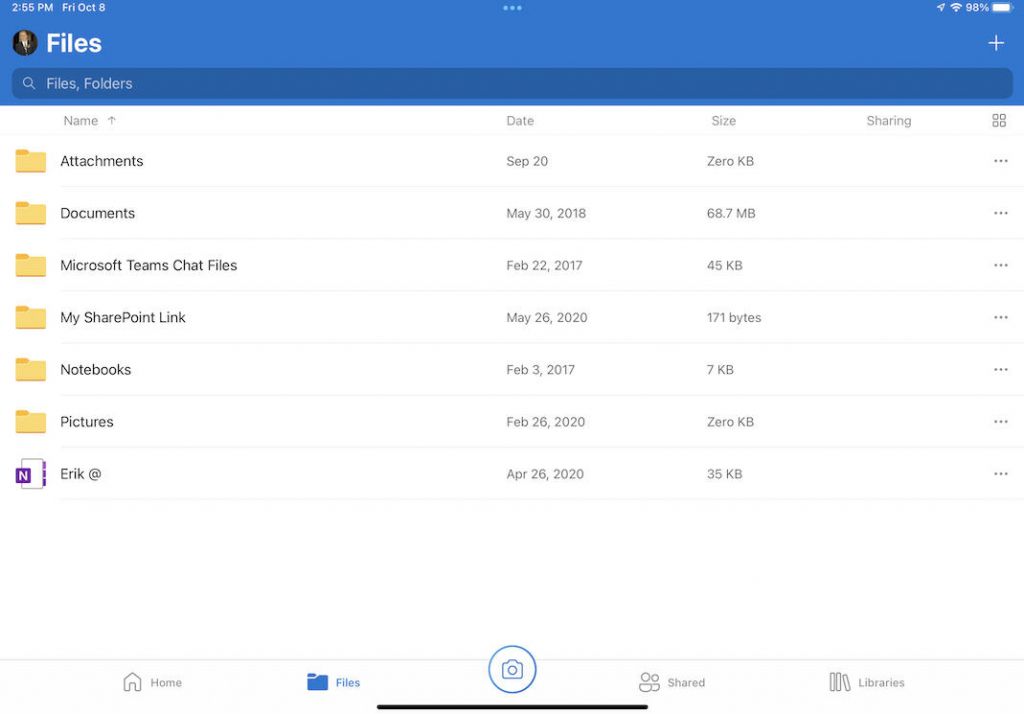Switch to grid view layout

pos(999,120)
